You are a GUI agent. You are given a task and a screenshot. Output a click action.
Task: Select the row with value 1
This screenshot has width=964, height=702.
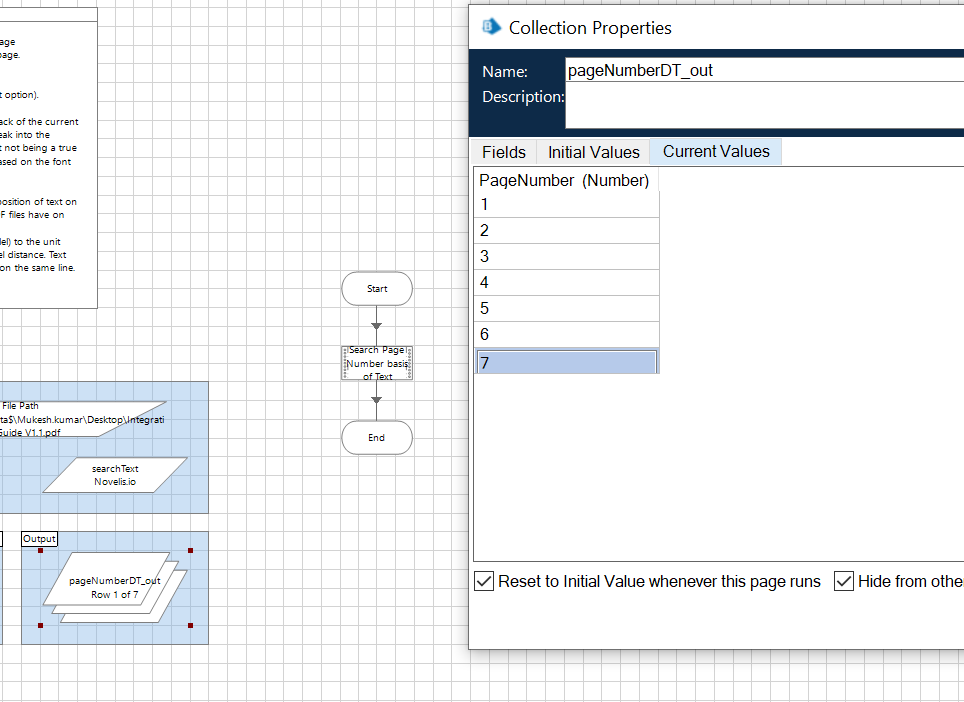tap(566, 205)
